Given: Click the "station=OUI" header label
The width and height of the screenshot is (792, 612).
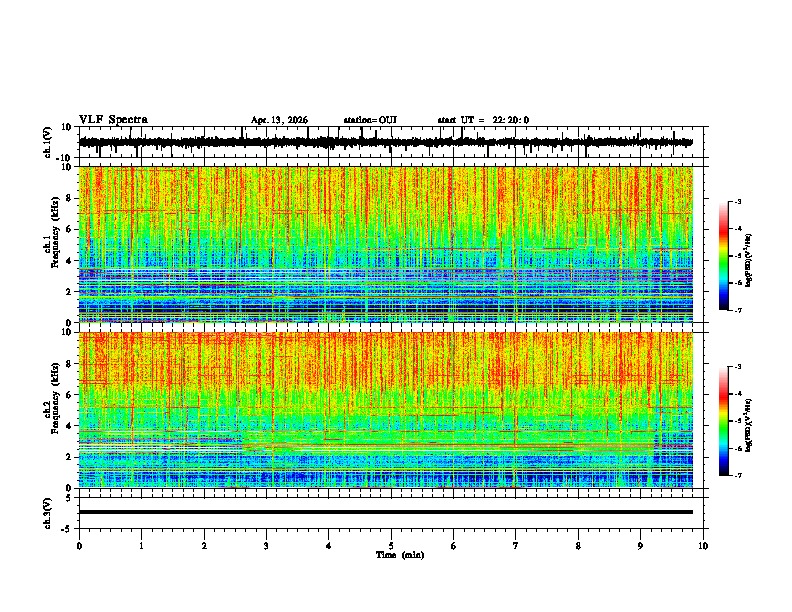Looking at the screenshot, I should click(370, 120).
